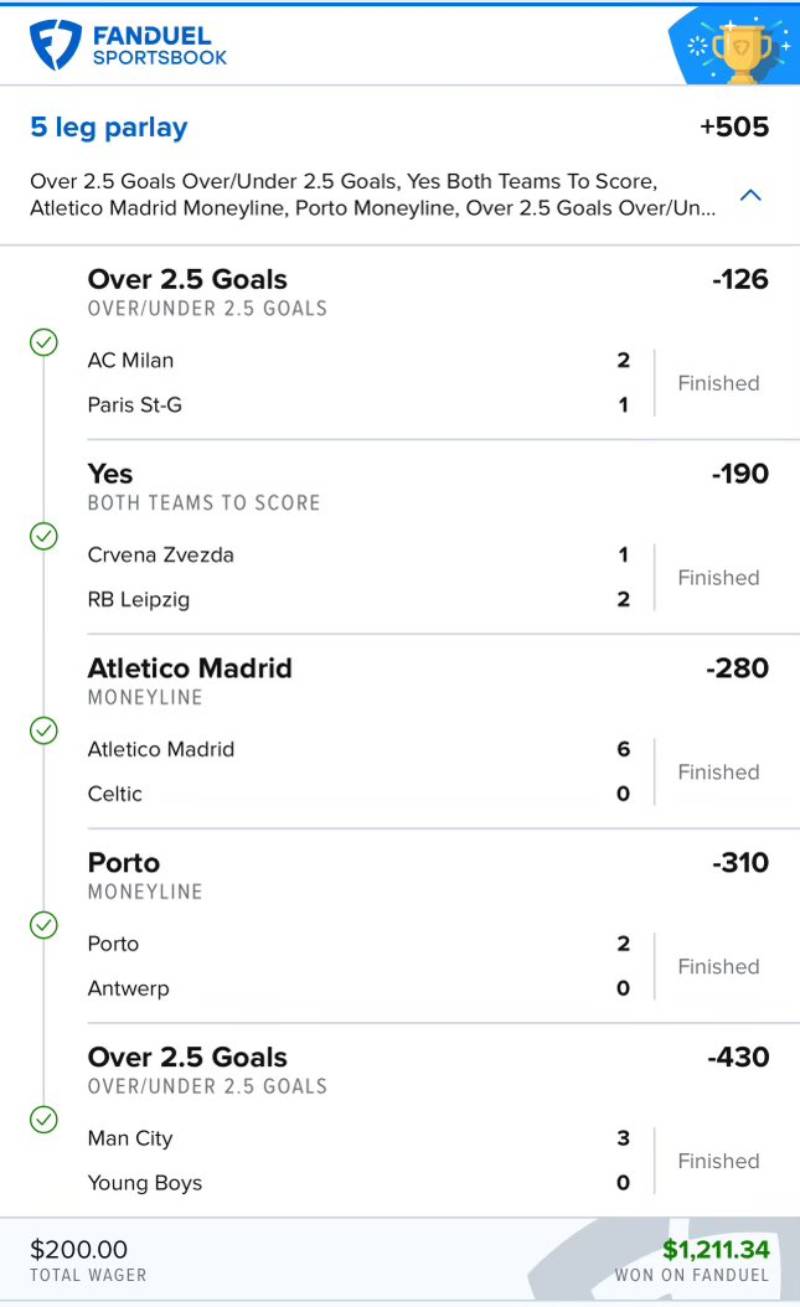This screenshot has width=800, height=1307.
Task: Select the Atletico Madrid moneyline leg
Action: (190, 668)
